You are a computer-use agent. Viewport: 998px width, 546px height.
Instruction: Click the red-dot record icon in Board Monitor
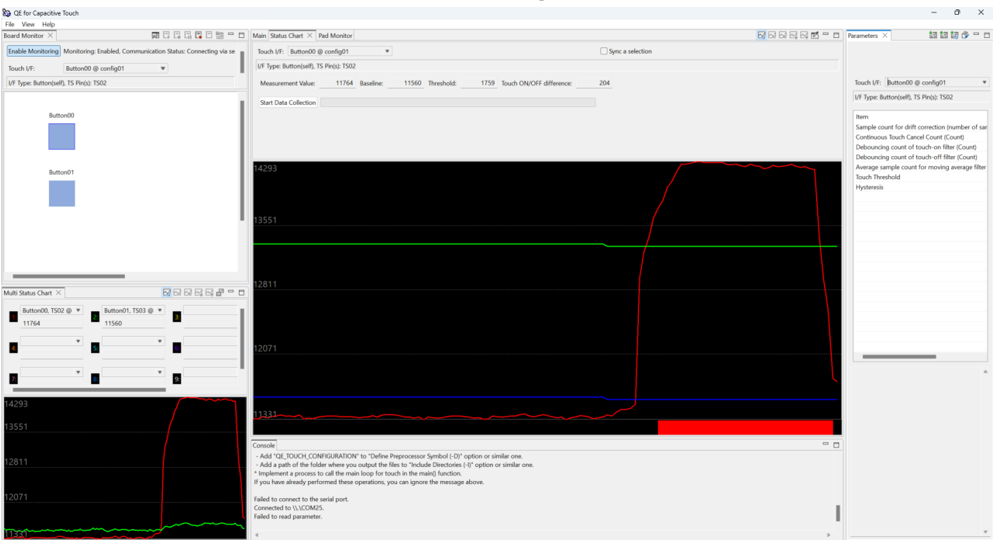(199, 35)
